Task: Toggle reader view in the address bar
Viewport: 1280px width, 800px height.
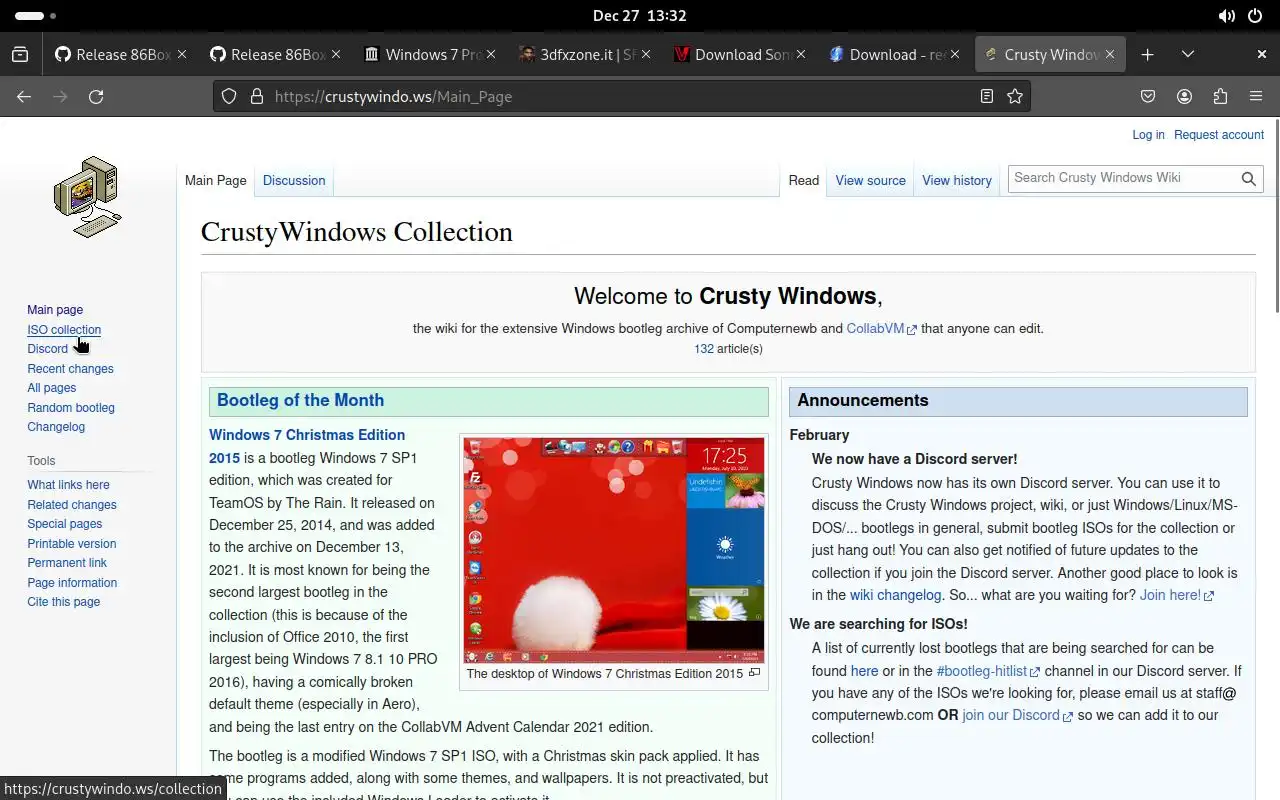Action: tap(987, 96)
